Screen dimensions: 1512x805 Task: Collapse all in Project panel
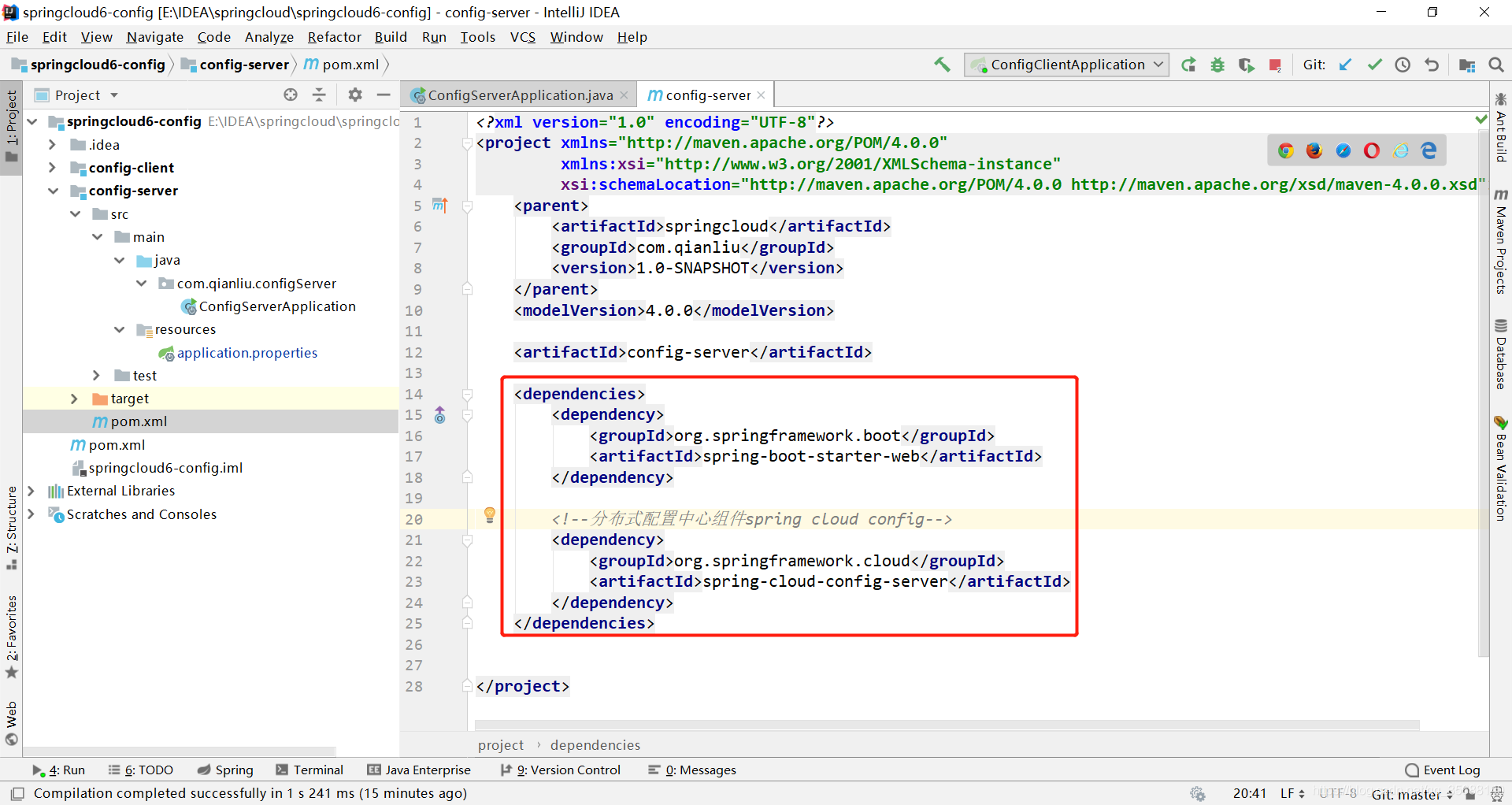(x=319, y=95)
